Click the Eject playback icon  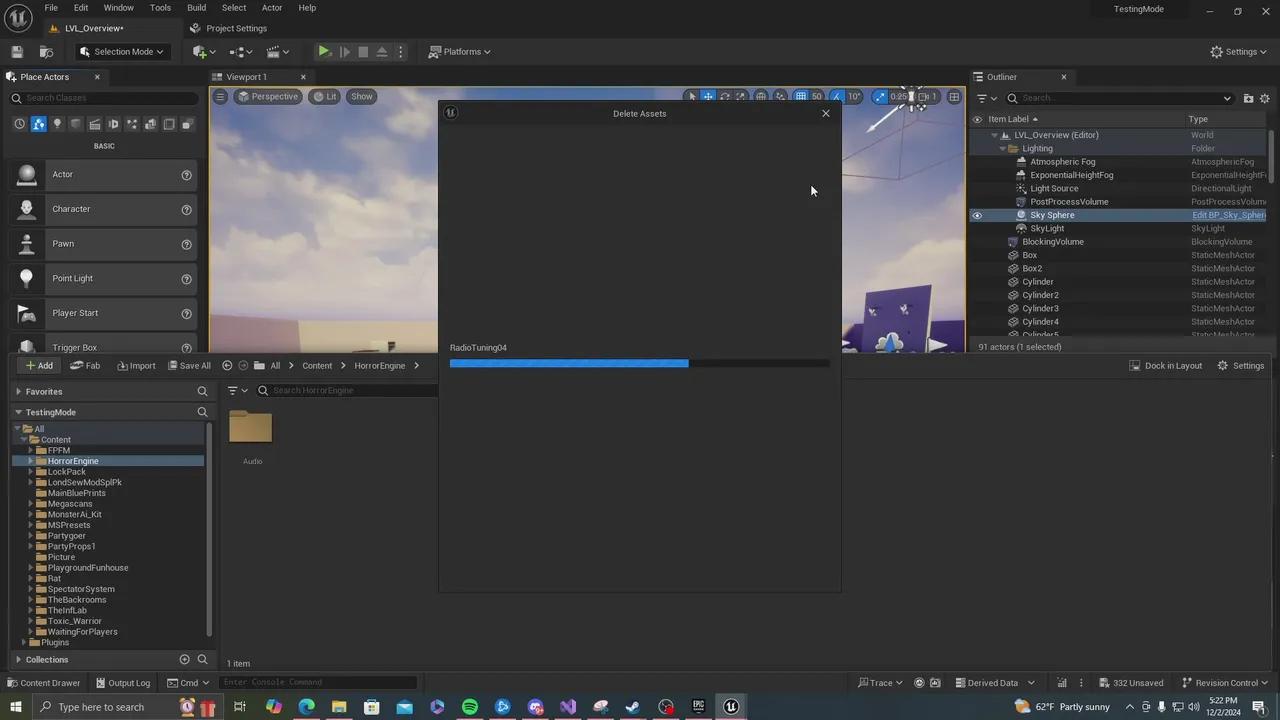[x=382, y=52]
